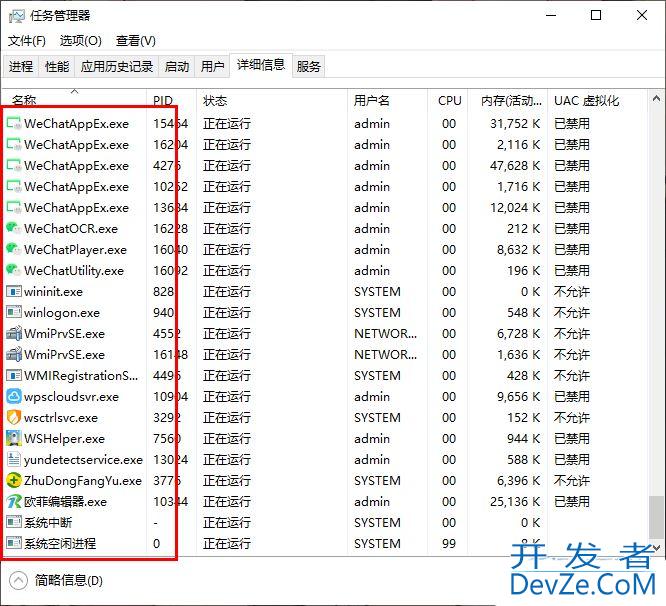Click 正在运行 status of WeChatOCR.exe
Viewport: 666px width, 606px height.
point(227,229)
